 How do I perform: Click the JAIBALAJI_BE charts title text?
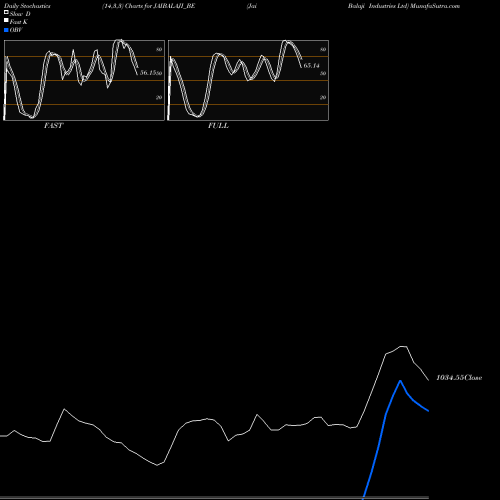pos(149,6)
